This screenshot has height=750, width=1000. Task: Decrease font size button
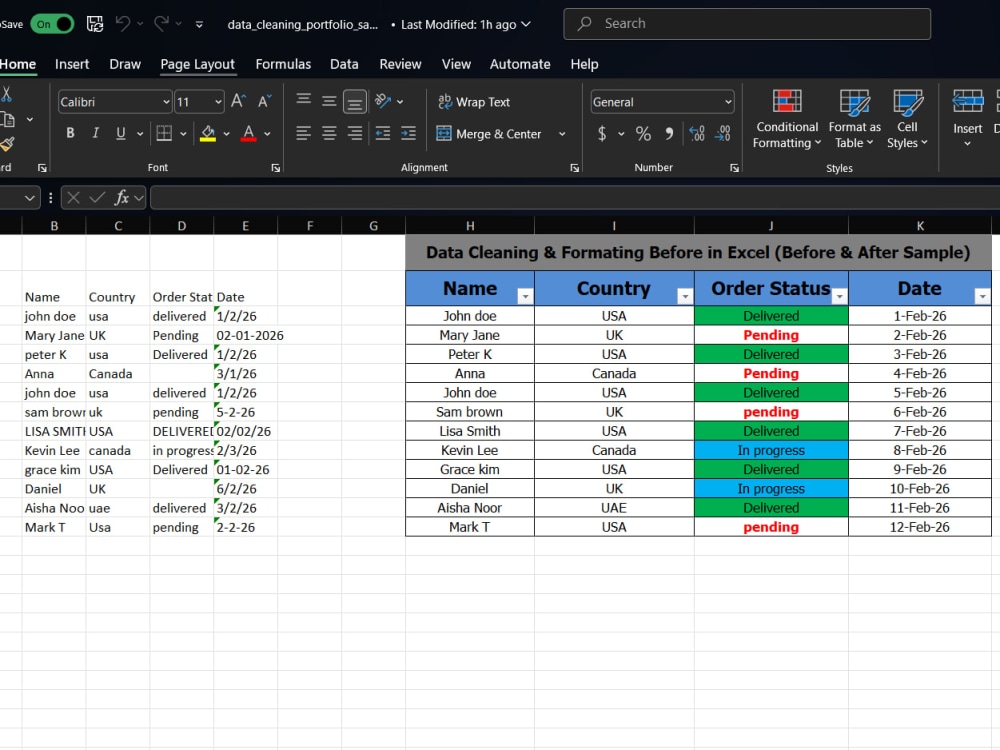264,101
